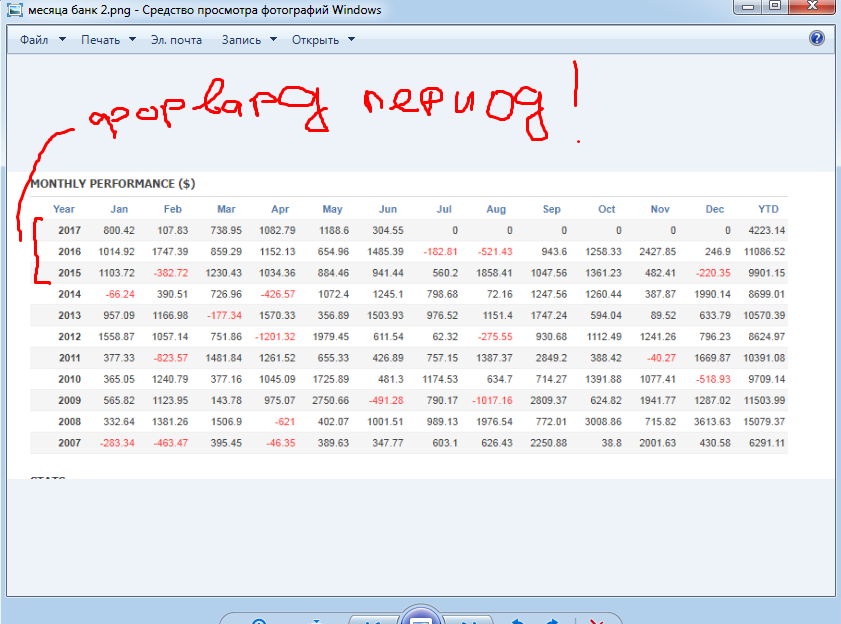Viewport: 841px width, 624px height.
Task: Click the Открыть menu label
Action: (315, 40)
